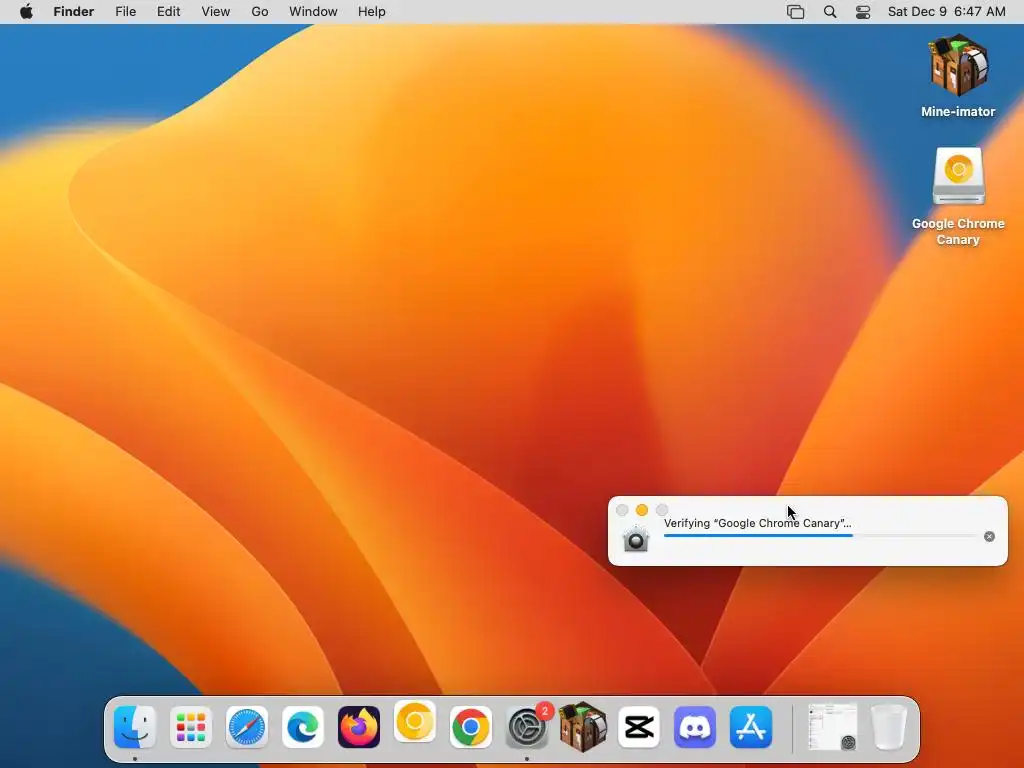Screen dimensions: 1024x768
Task: Launch Discord from the Dock
Action: coord(695,727)
